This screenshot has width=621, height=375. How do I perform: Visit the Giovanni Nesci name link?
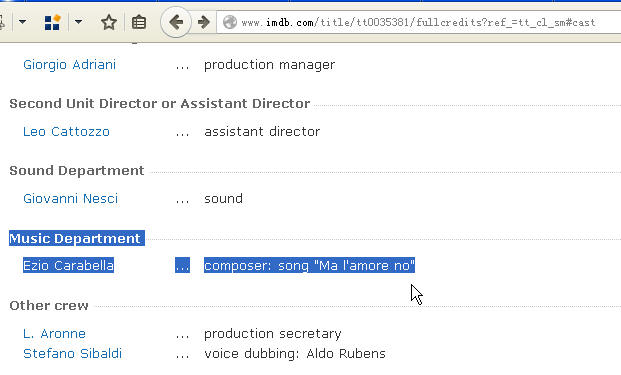tap(70, 198)
